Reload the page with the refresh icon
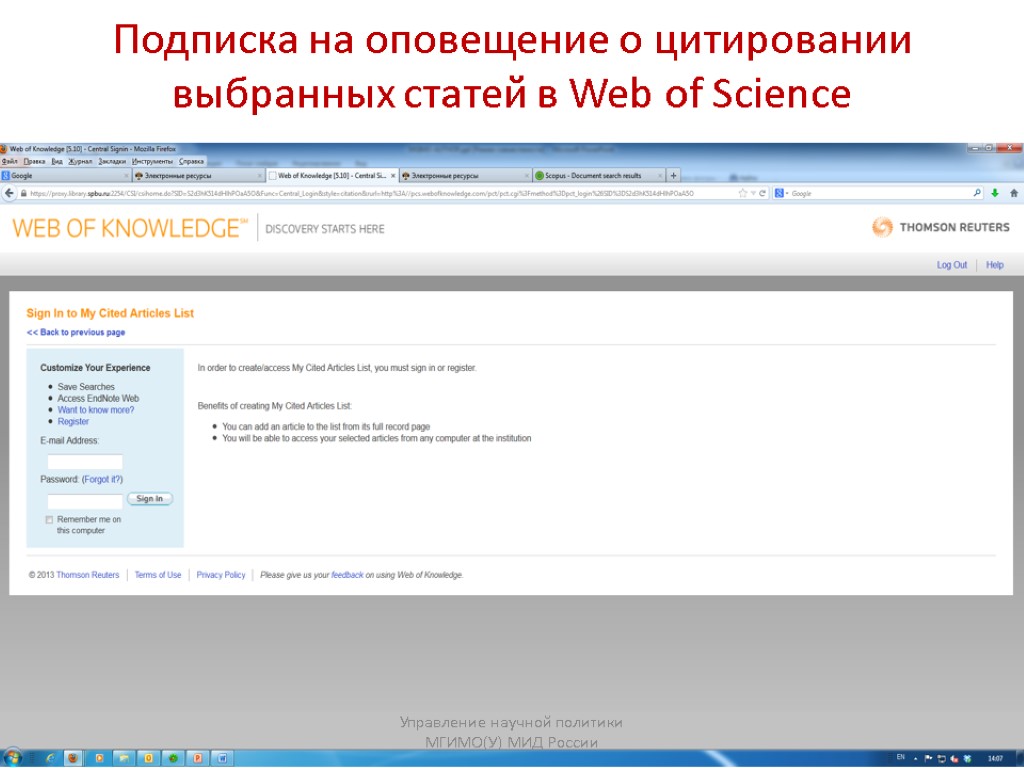 click(762, 193)
